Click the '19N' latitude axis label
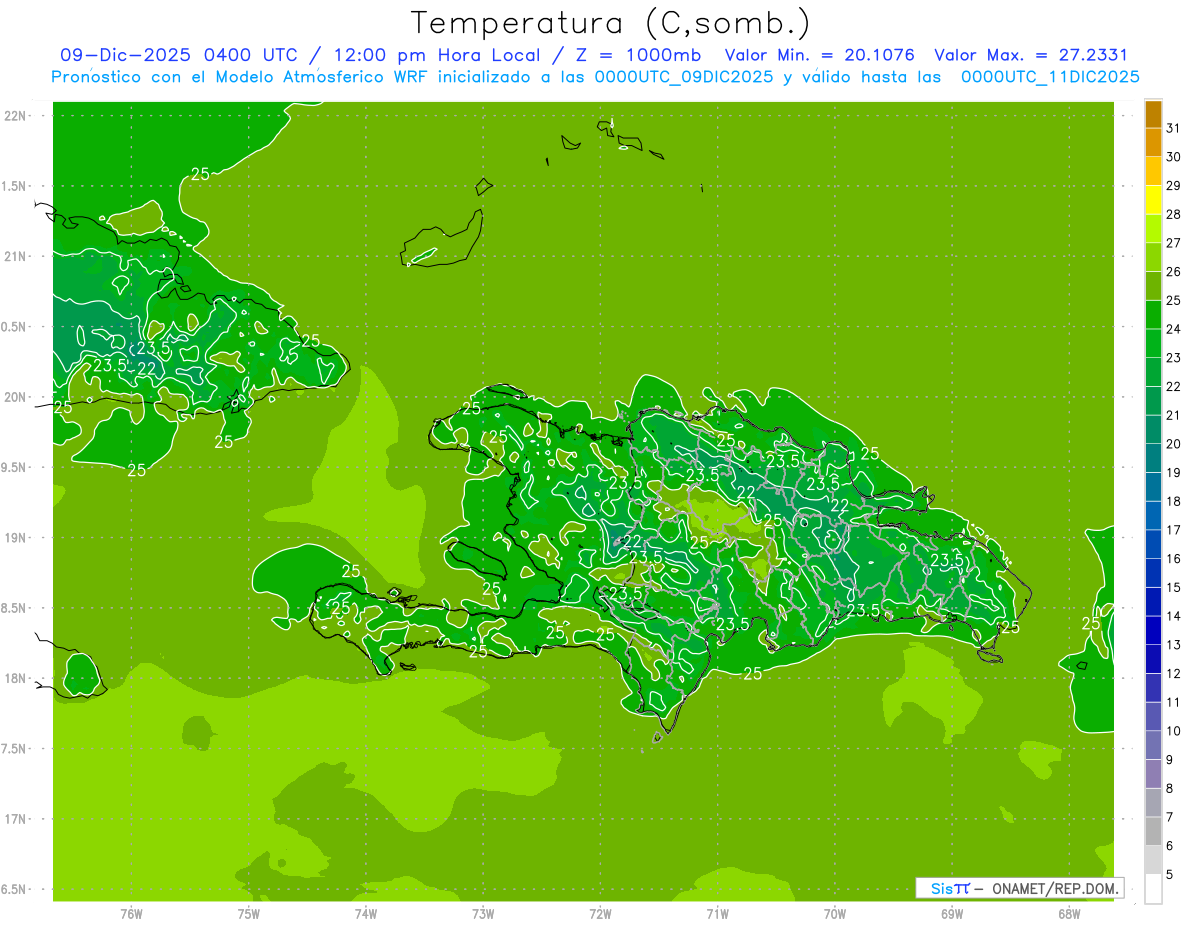Viewport: 1200px width, 927px height. coord(15,537)
